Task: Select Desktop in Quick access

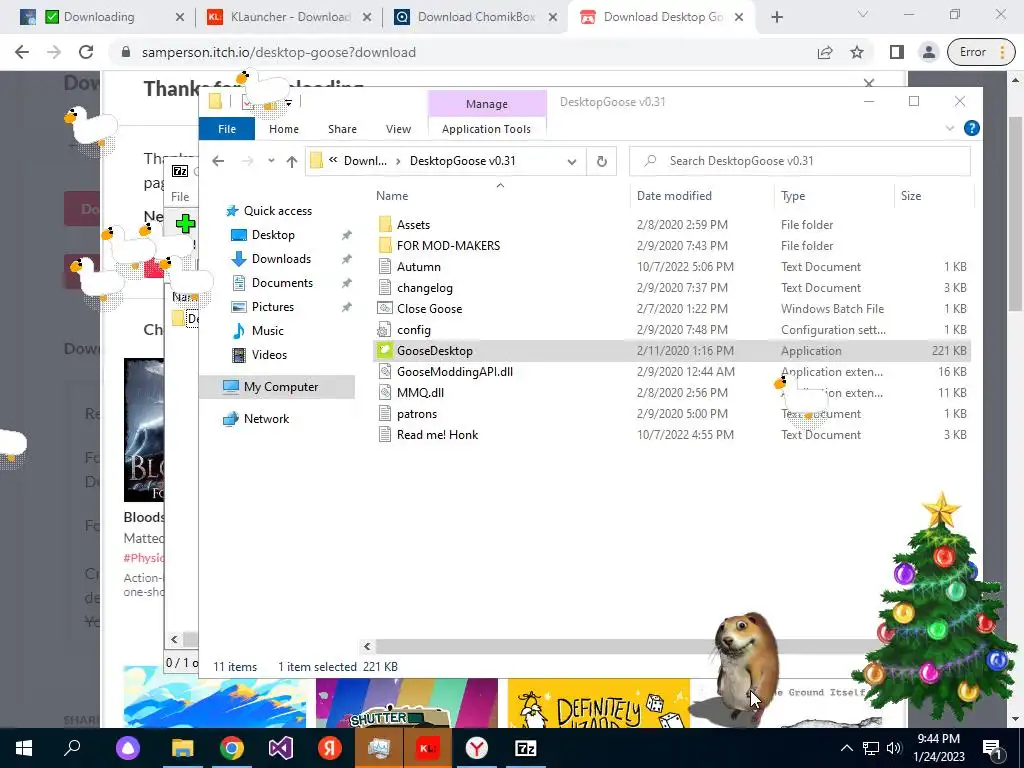Action: 273,234
